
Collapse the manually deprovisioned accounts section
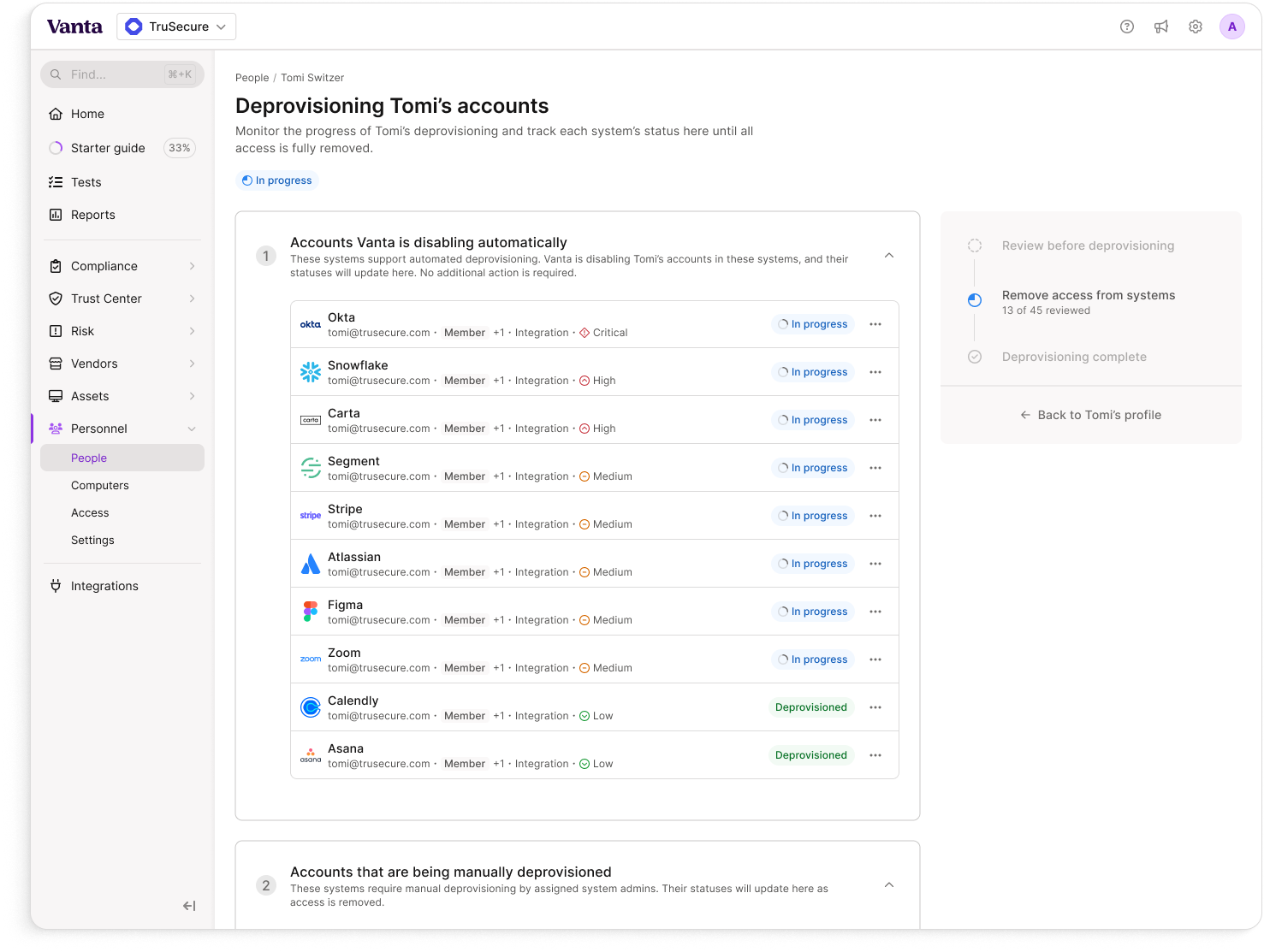tap(889, 885)
